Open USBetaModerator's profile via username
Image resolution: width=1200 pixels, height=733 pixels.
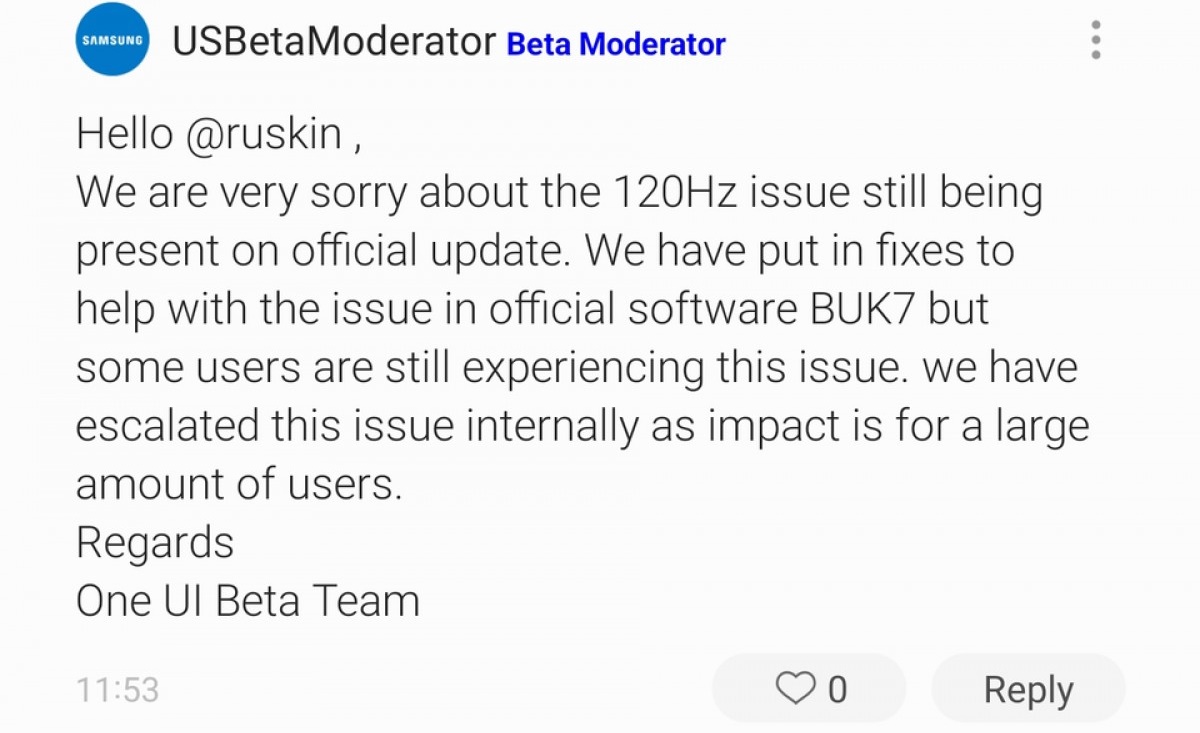(x=334, y=42)
